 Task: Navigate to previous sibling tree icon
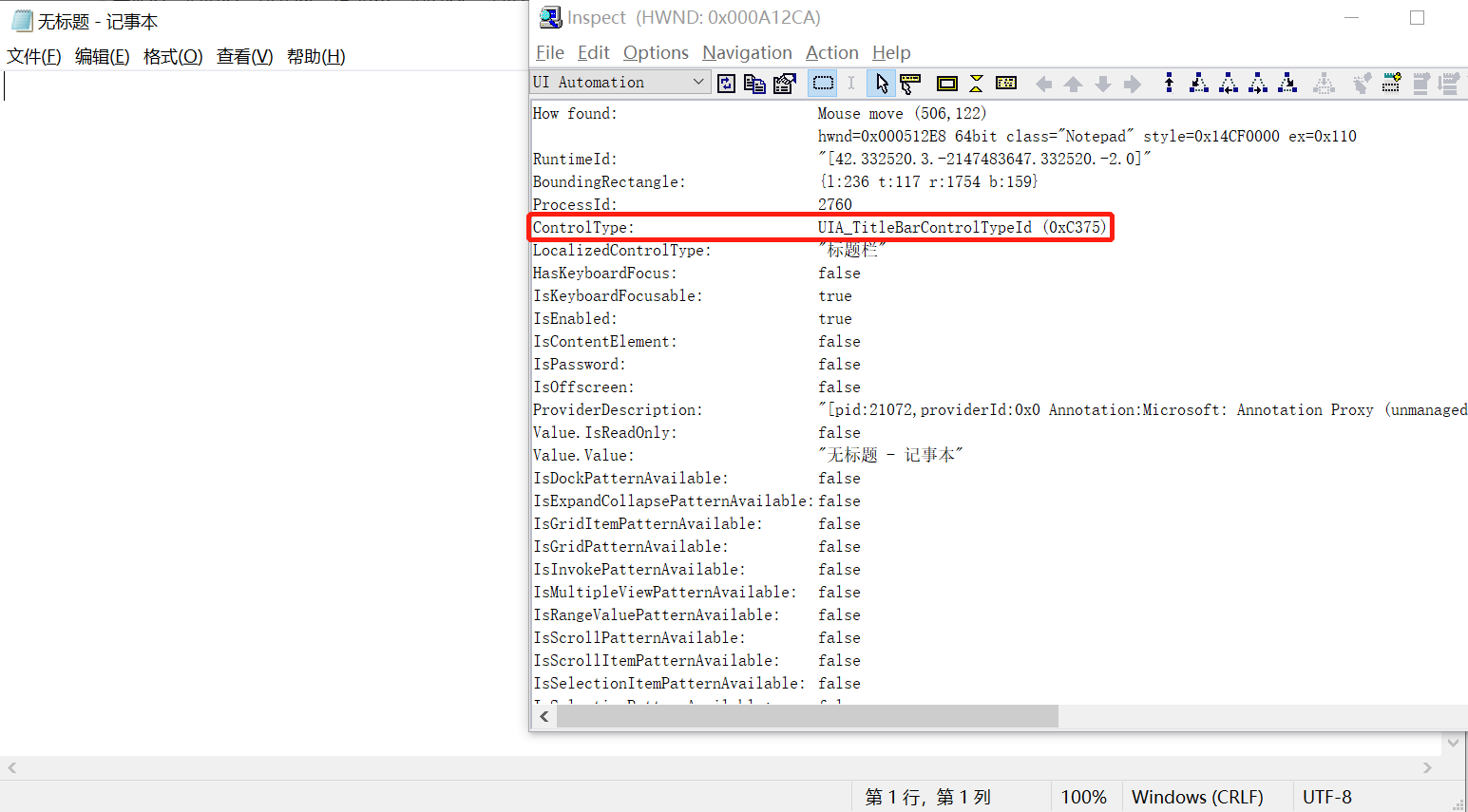[1229, 84]
